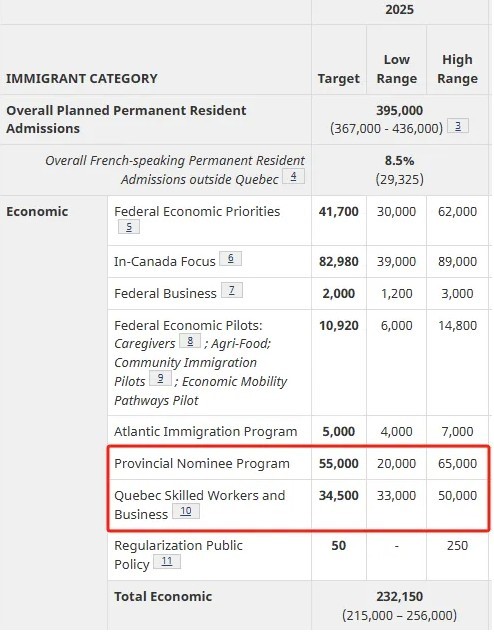Image resolution: width=494 pixels, height=634 pixels.
Task: Select the Quebec Skilled Workers high range 50,000
Action: [457, 495]
